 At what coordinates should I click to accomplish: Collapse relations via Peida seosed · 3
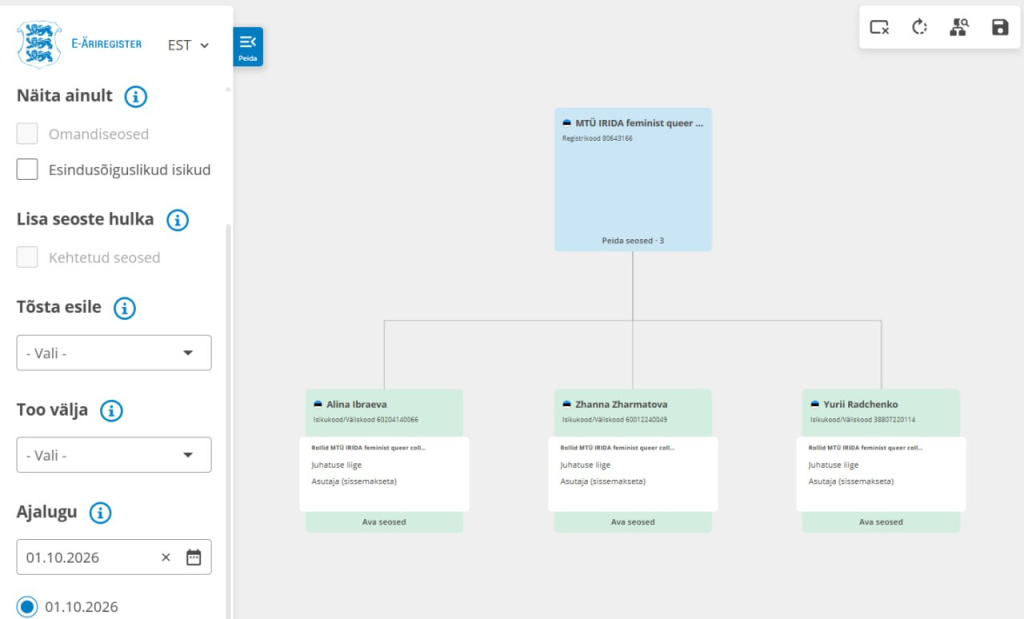coord(633,241)
